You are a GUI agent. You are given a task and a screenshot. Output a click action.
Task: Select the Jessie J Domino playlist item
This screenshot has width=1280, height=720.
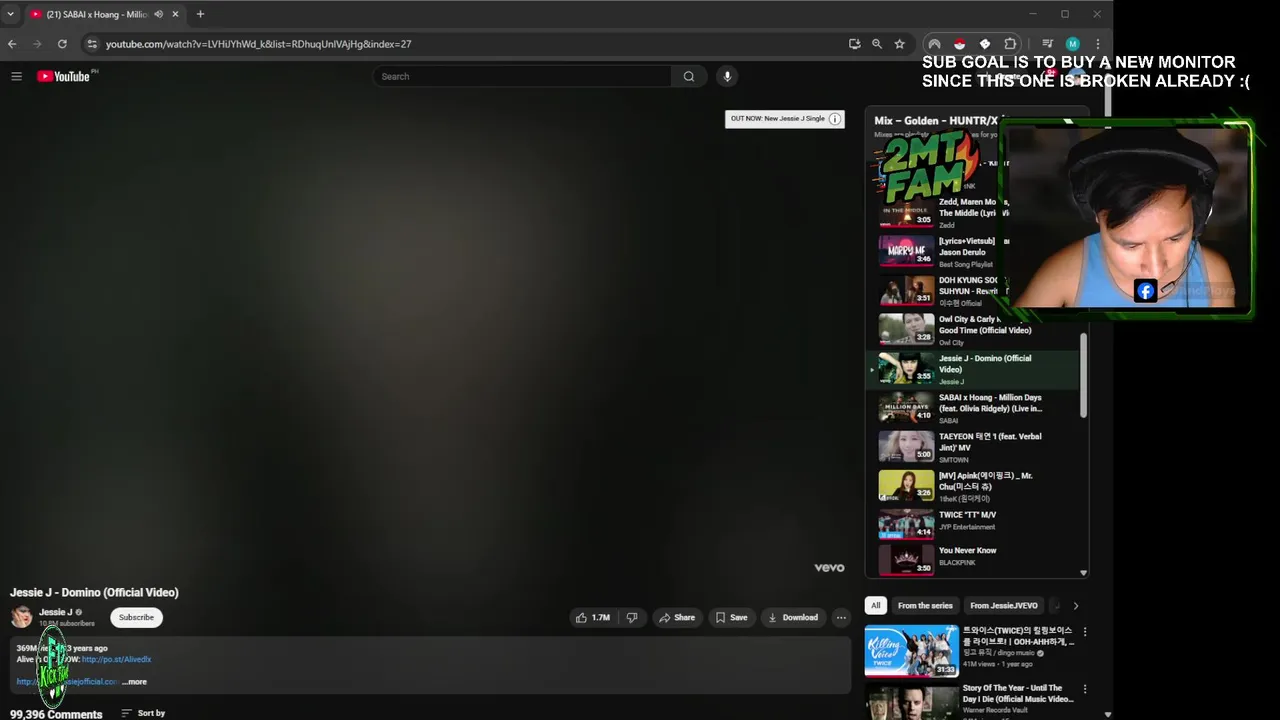pos(972,369)
